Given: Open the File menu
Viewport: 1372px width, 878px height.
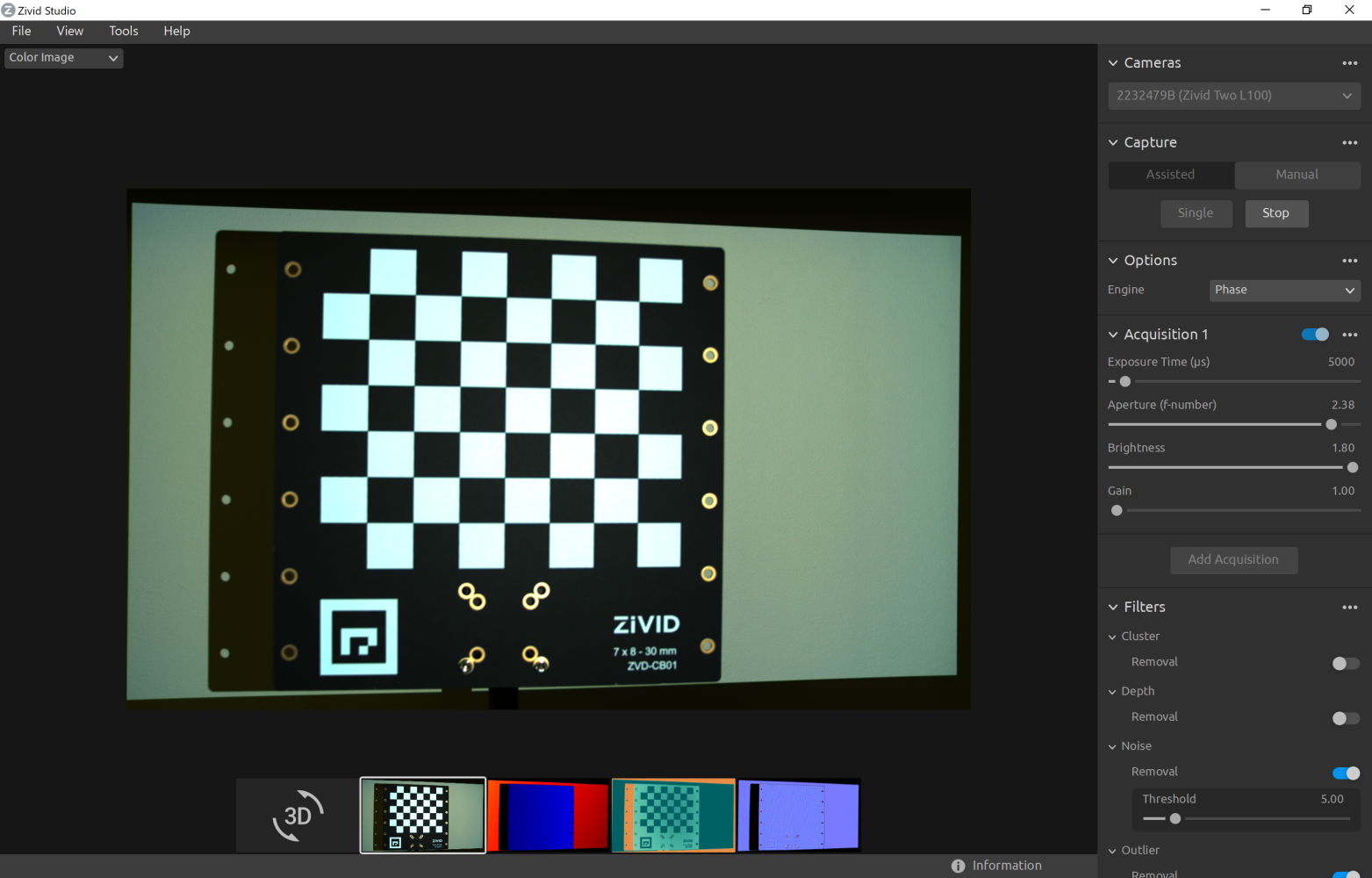Looking at the screenshot, I should point(22,31).
